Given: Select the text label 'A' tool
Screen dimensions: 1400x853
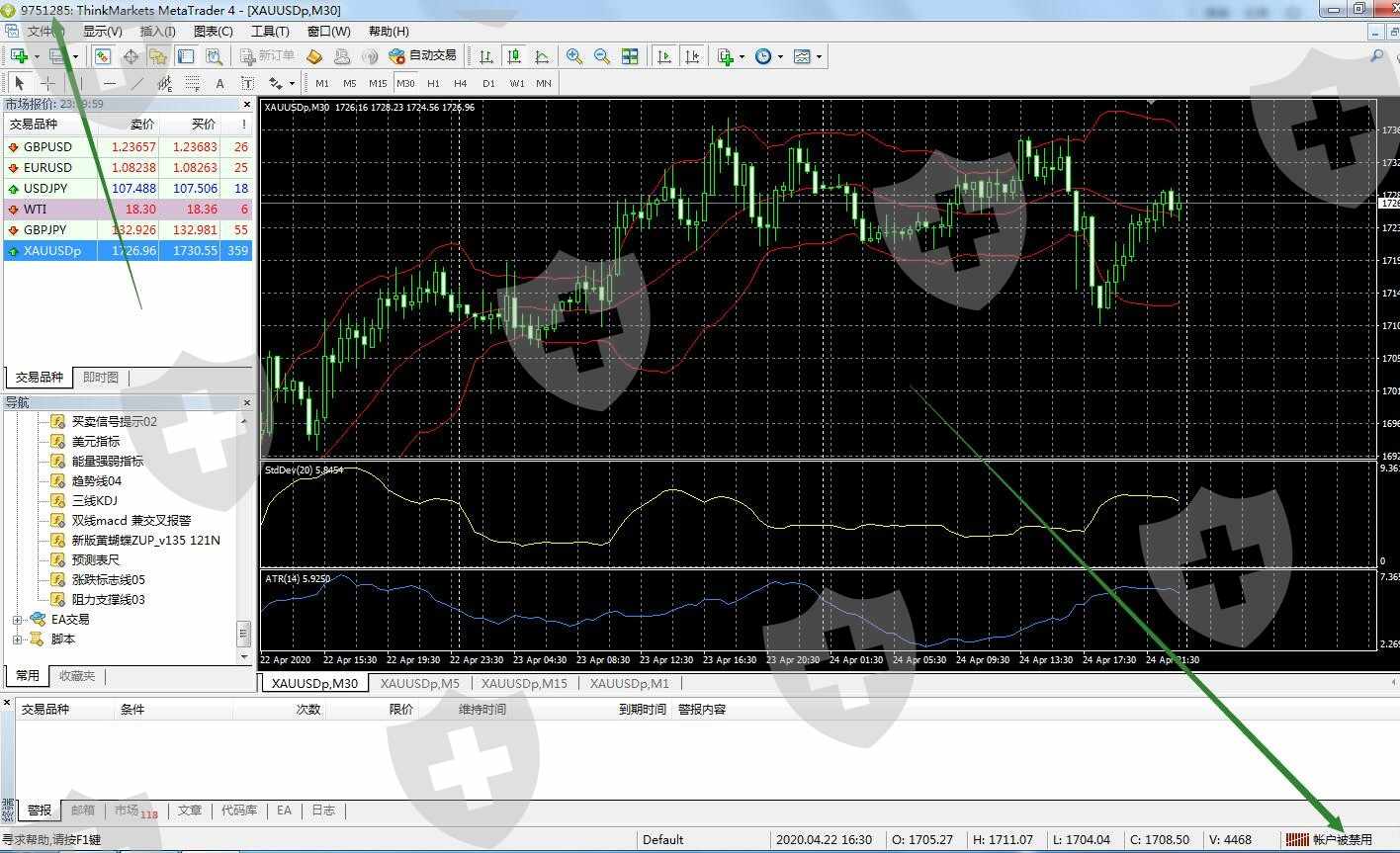Looking at the screenshot, I should click(219, 84).
